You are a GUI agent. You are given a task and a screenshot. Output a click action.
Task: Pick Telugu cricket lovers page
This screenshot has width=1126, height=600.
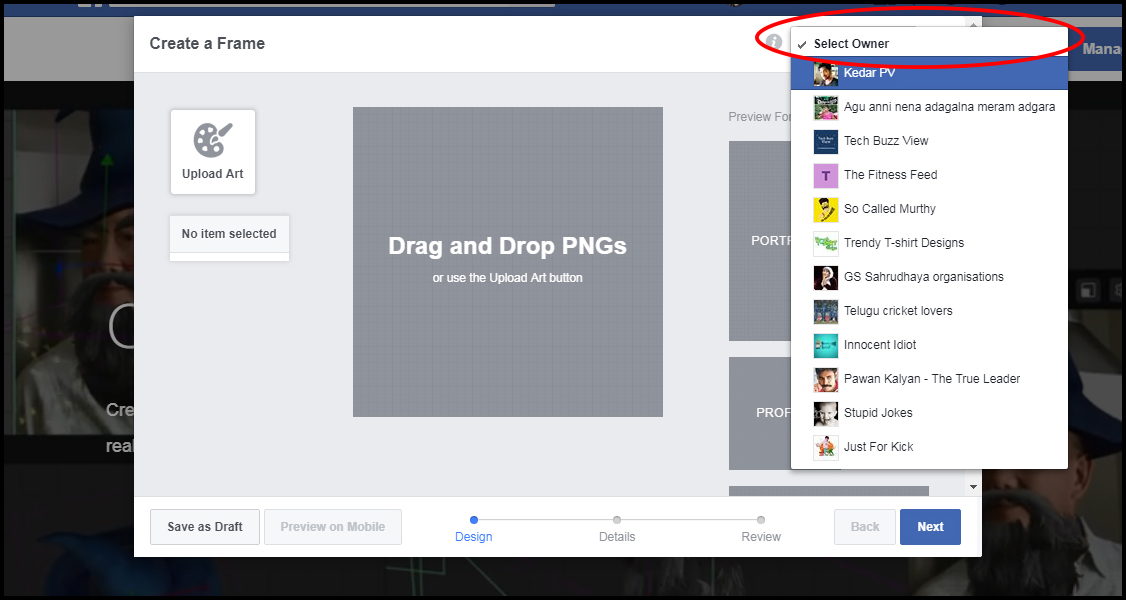click(x=929, y=311)
